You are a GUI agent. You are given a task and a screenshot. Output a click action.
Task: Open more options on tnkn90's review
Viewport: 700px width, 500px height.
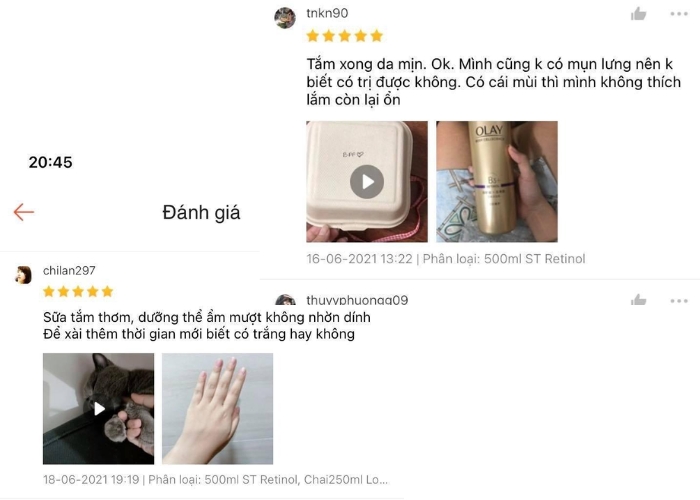pos(679,14)
